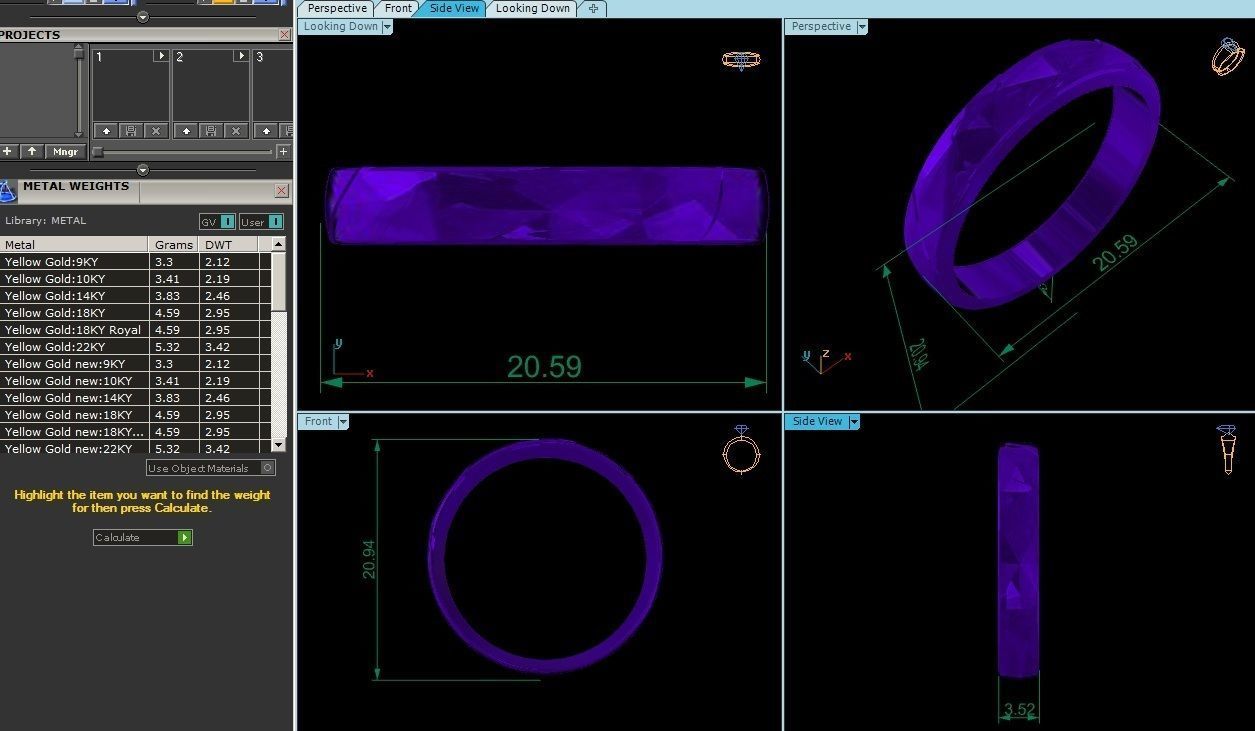
Task: Load project slot 3 with up arrow
Action: (267, 131)
